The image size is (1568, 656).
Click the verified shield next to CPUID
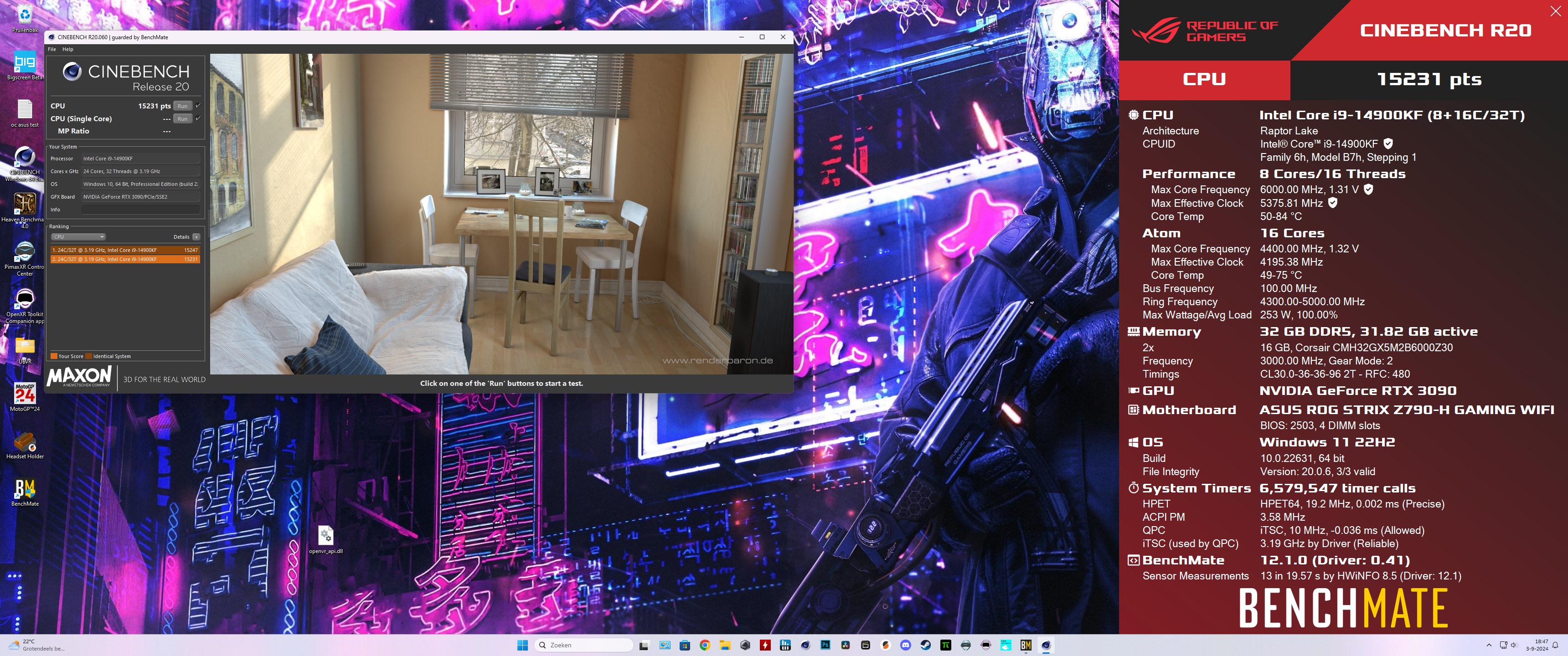pyautogui.click(x=1388, y=143)
